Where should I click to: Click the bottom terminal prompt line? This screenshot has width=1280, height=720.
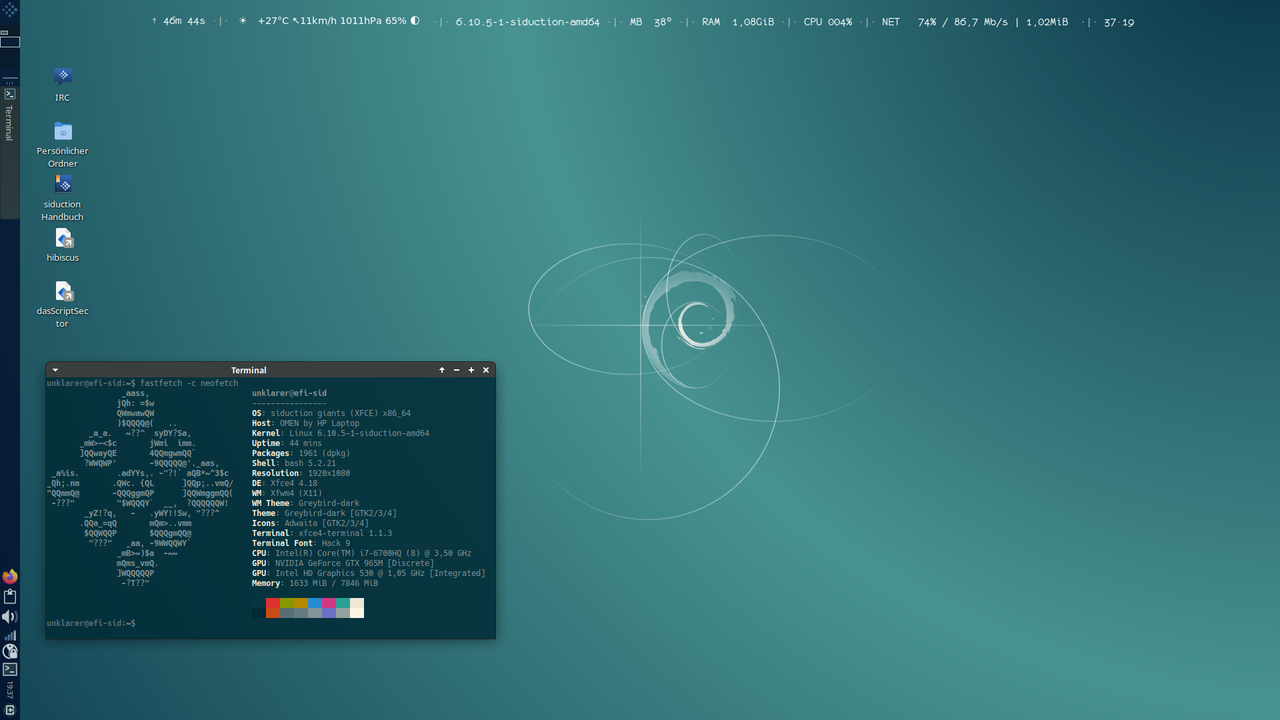pyautogui.click(x=91, y=623)
